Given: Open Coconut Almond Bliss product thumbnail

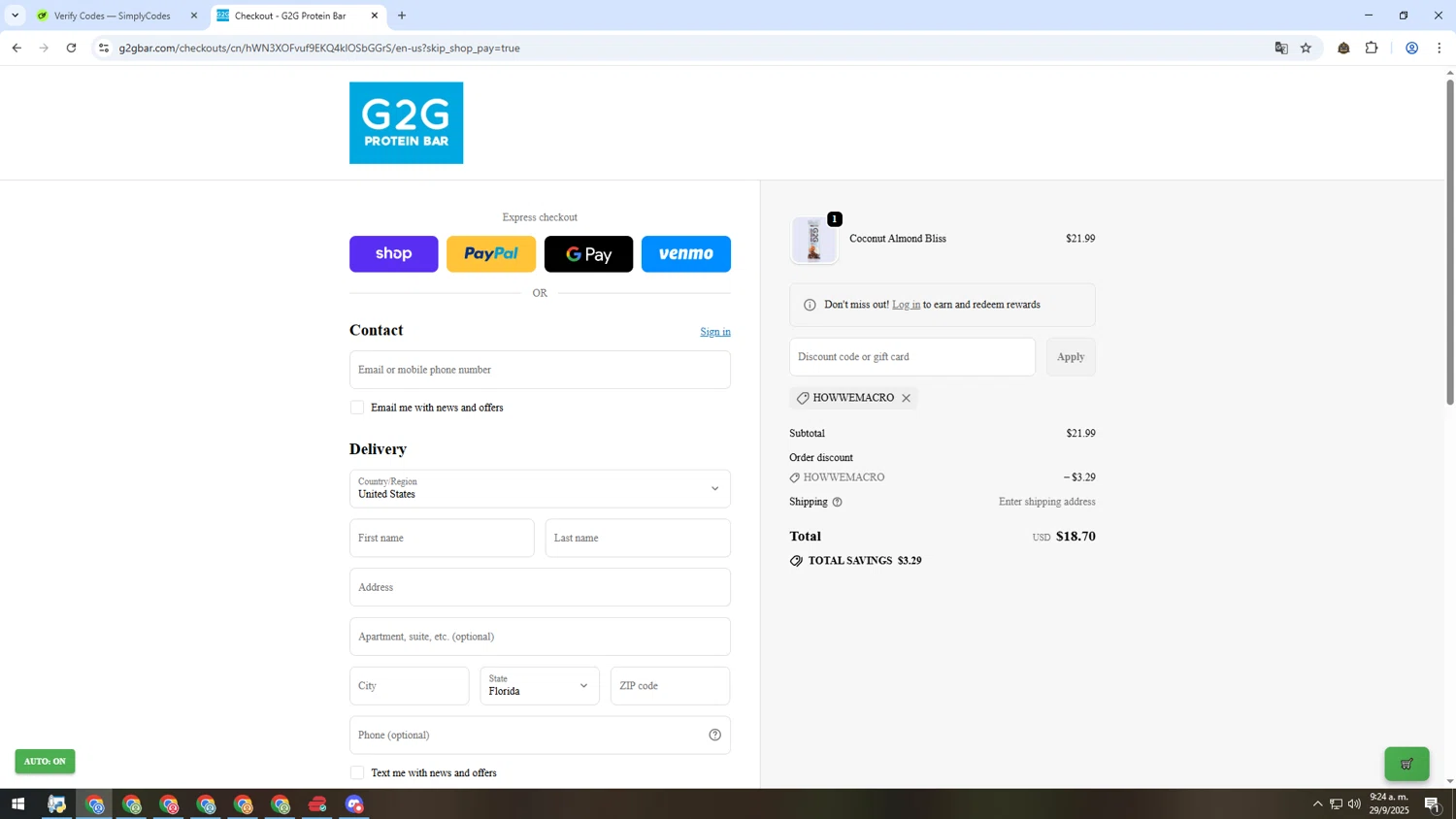Looking at the screenshot, I should click(x=814, y=240).
